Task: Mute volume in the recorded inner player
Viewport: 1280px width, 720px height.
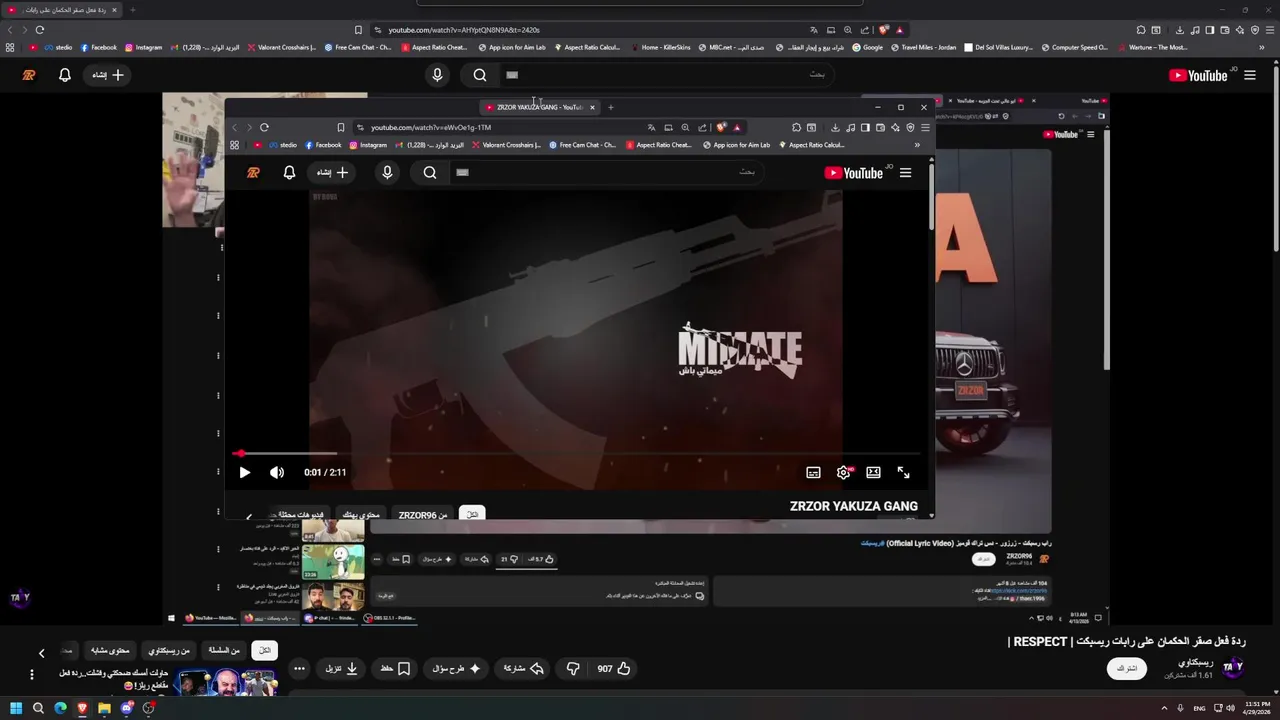Action: [277, 472]
